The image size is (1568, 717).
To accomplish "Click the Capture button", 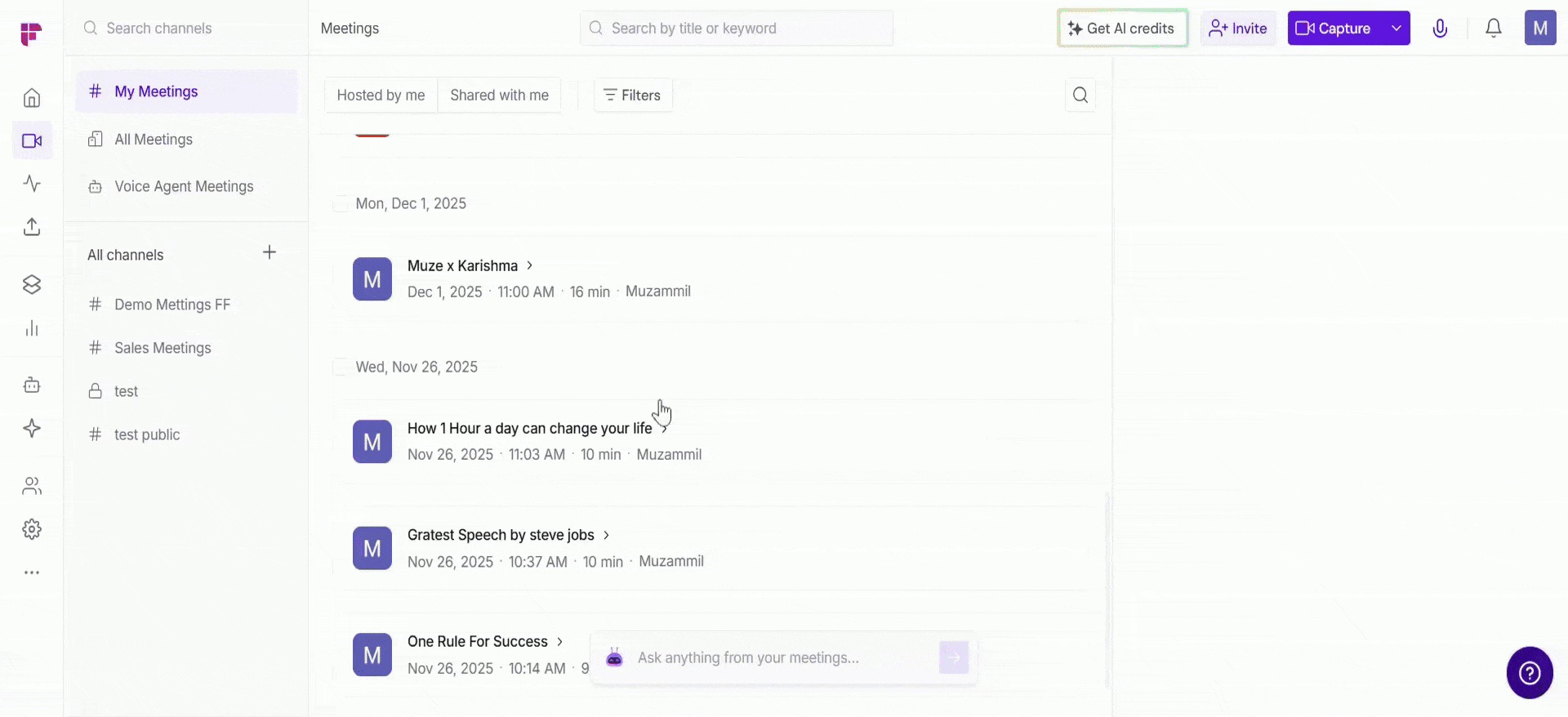I will point(1334,29).
